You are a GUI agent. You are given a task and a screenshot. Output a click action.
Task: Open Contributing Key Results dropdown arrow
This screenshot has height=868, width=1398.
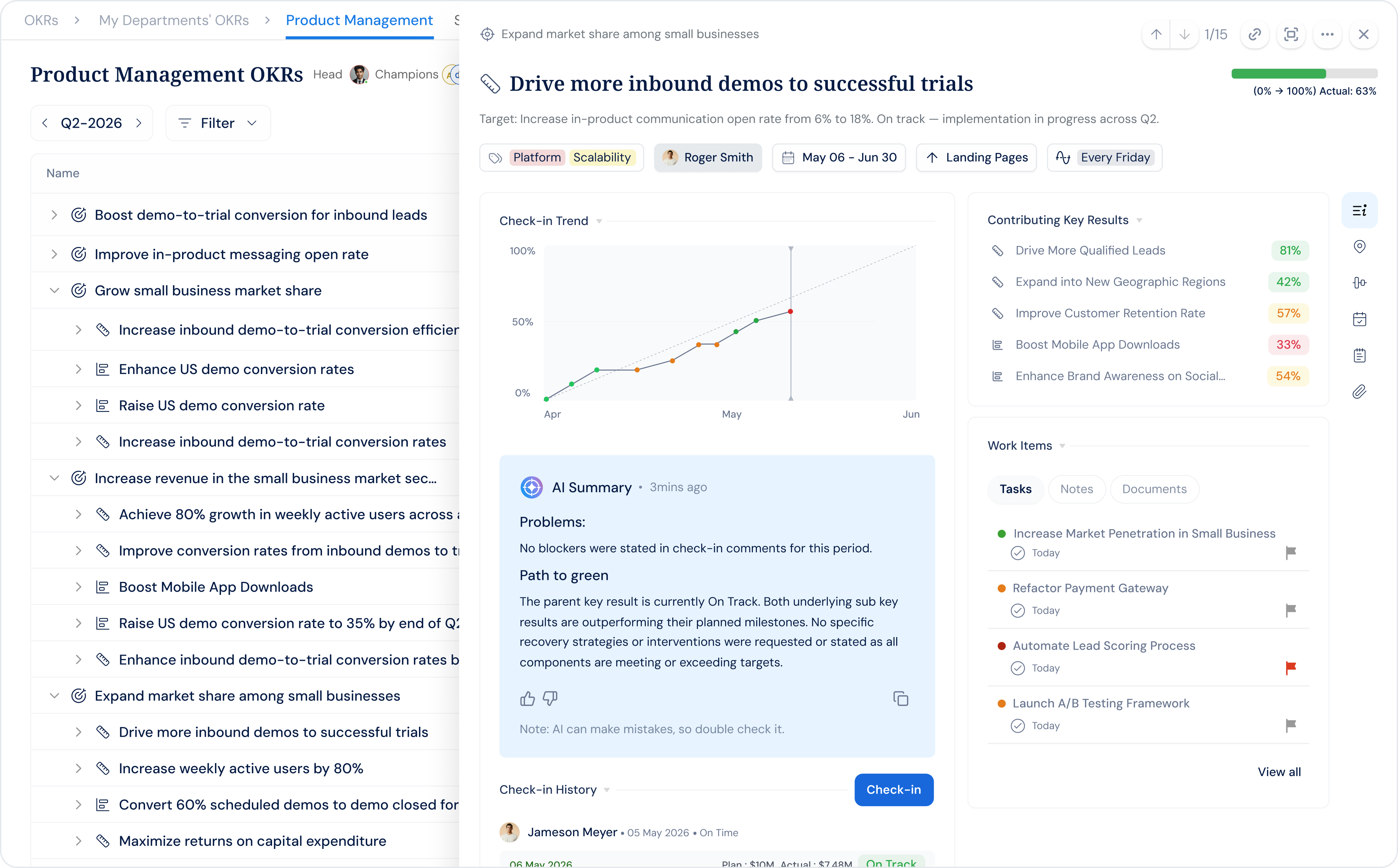1139,220
